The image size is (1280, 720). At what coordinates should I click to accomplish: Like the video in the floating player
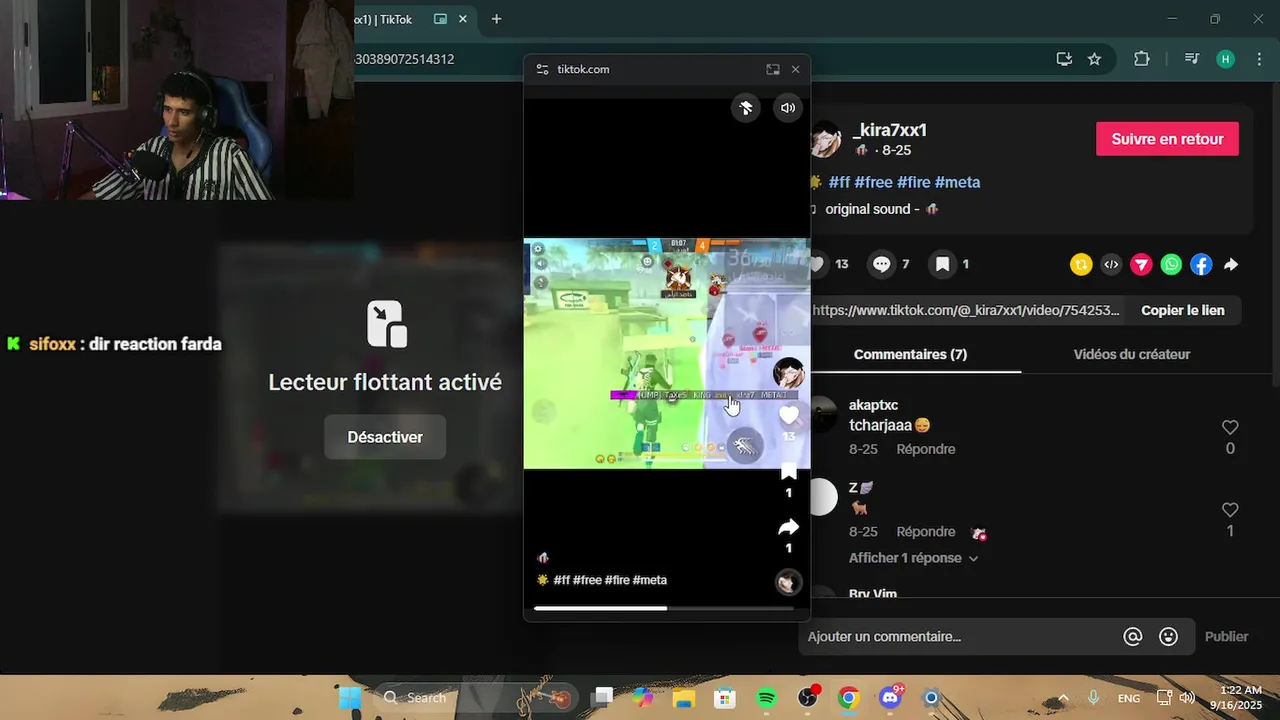pos(789,414)
